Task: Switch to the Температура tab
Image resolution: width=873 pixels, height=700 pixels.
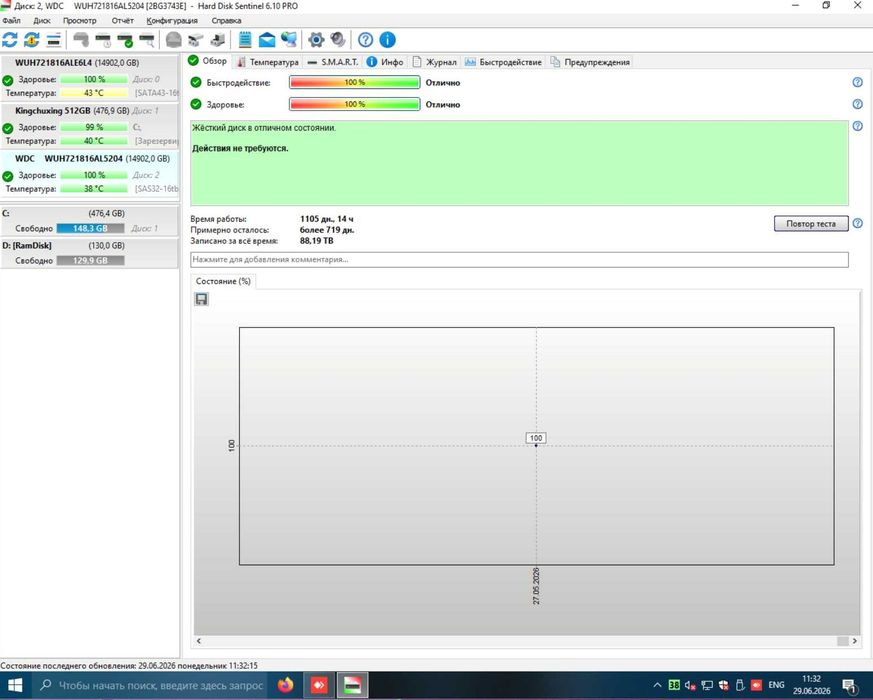Action: click(x=268, y=62)
